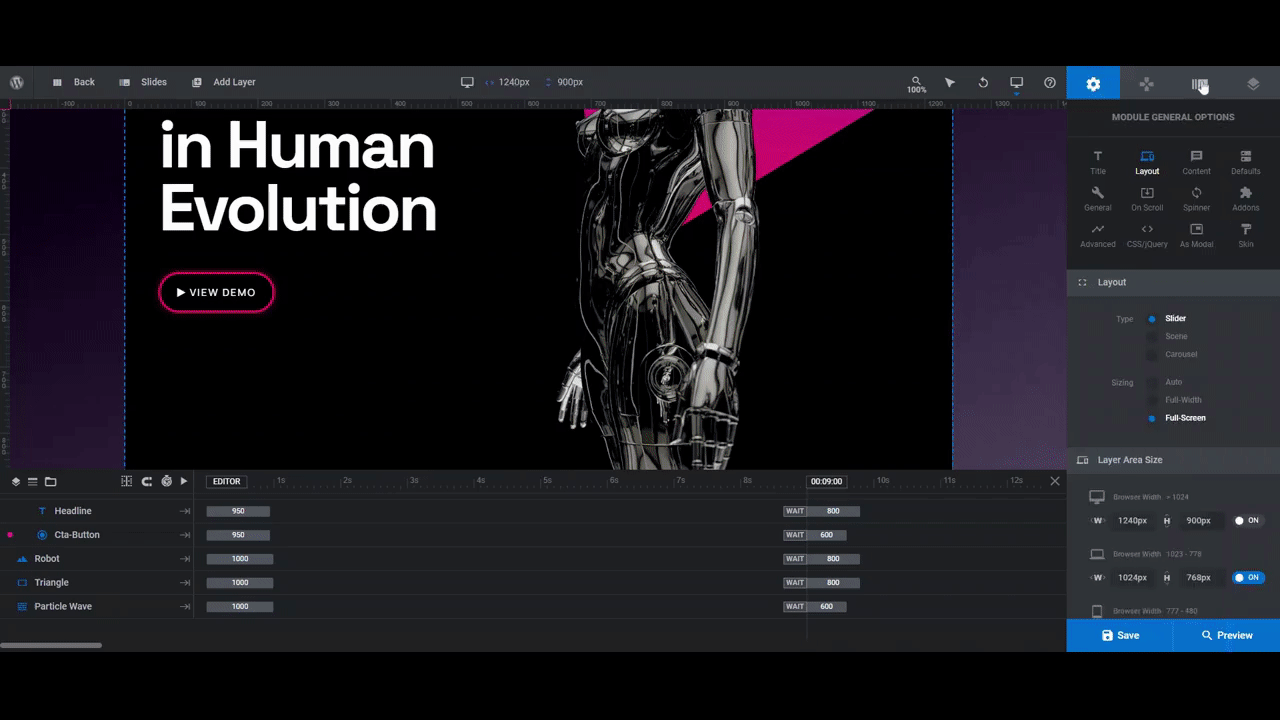Image resolution: width=1280 pixels, height=720 pixels.
Task: Open the CSS/jQuery code section
Action: pyautogui.click(x=1147, y=236)
